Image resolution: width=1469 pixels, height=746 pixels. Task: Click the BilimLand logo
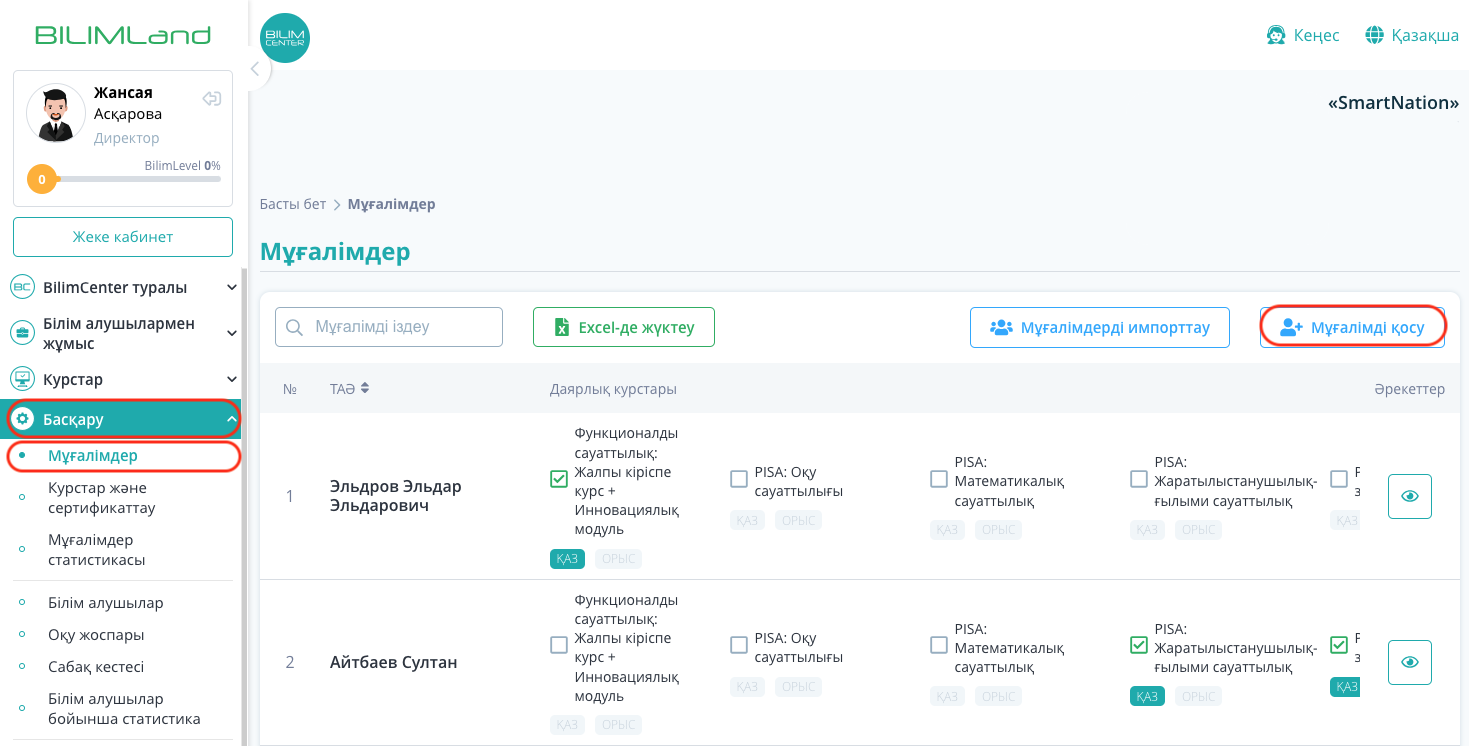123,36
